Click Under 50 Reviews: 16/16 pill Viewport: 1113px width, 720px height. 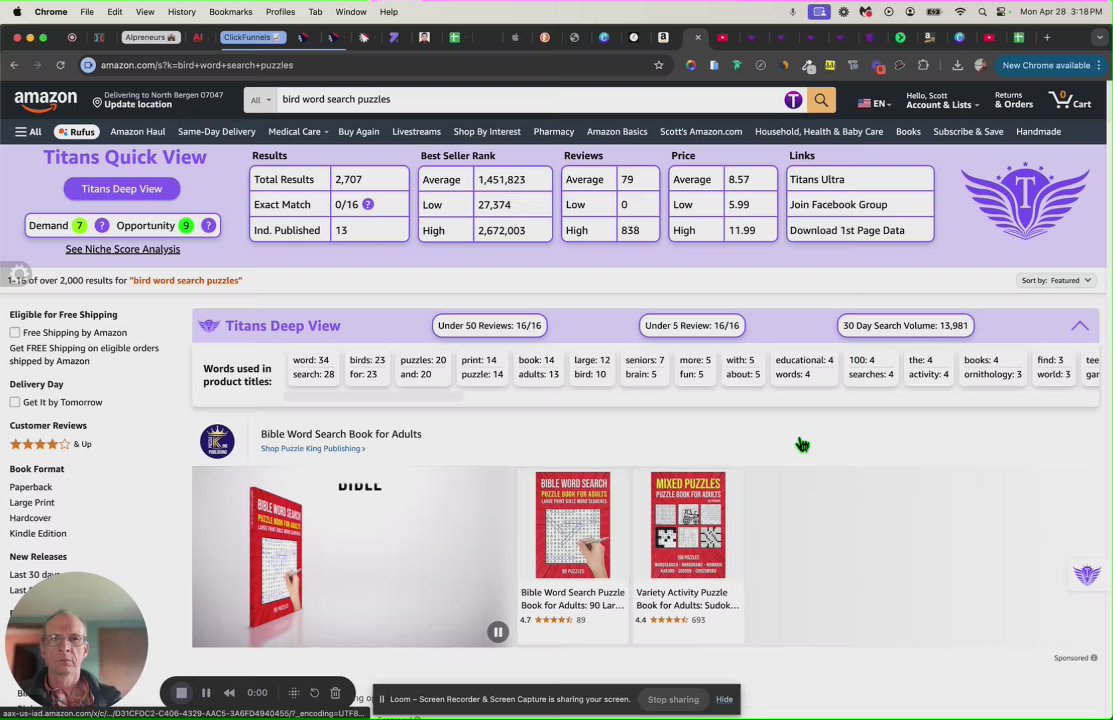point(489,326)
